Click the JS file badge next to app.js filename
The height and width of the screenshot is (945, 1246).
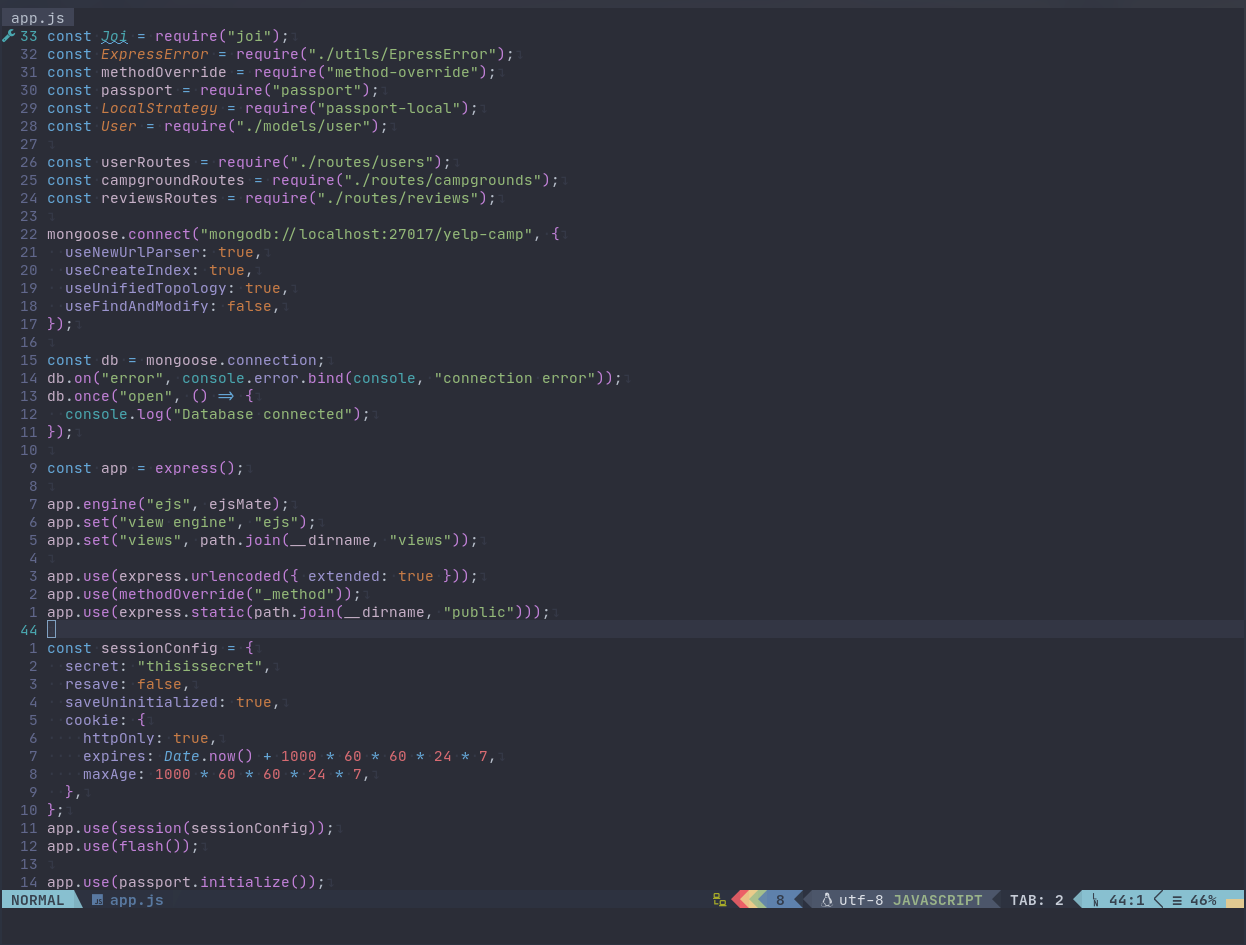pyautogui.click(x=97, y=900)
